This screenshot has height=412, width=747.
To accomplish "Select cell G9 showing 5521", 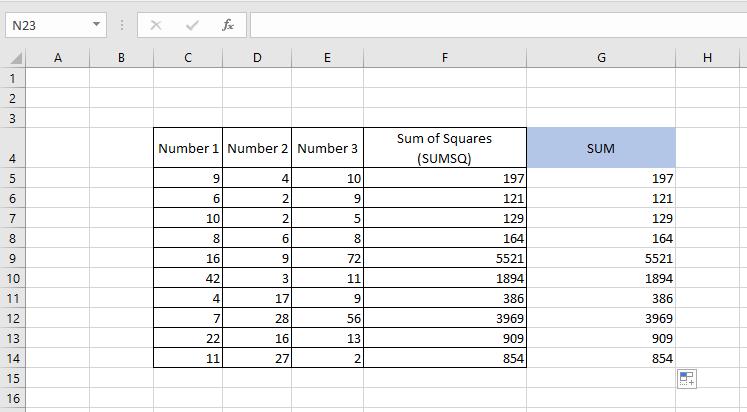I will [x=601, y=258].
